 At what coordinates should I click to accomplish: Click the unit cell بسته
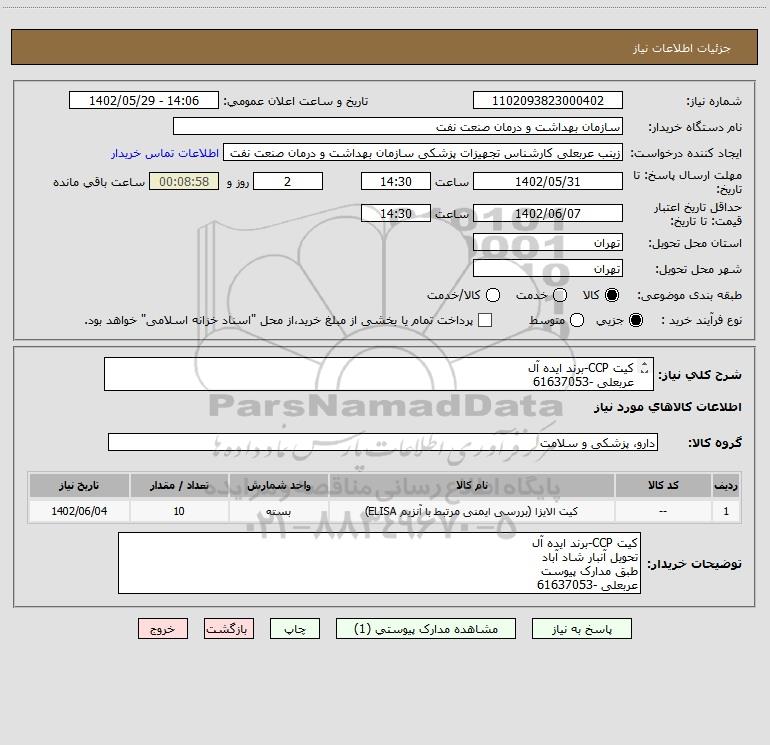[278, 511]
